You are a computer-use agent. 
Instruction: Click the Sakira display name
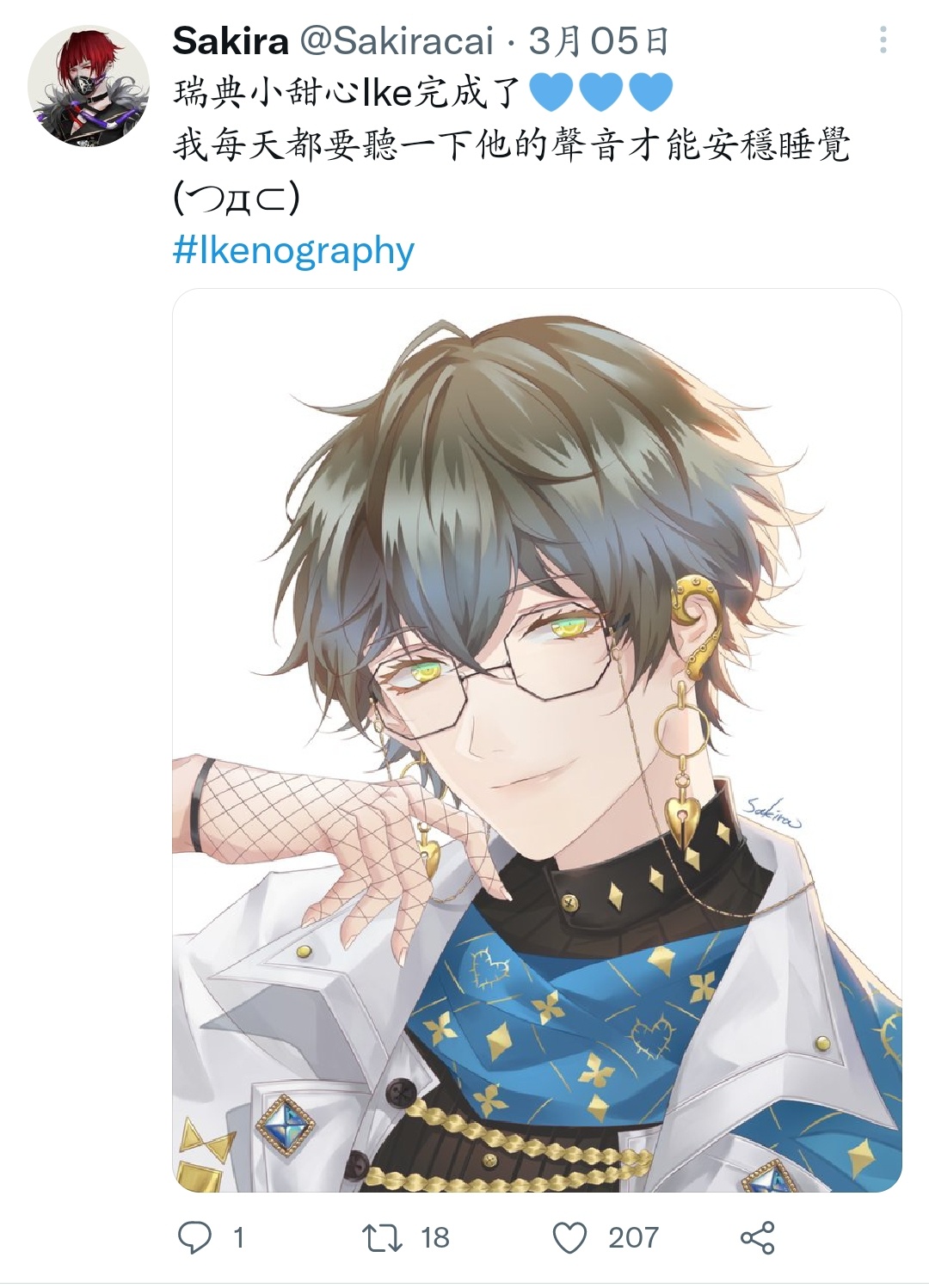[x=231, y=40]
